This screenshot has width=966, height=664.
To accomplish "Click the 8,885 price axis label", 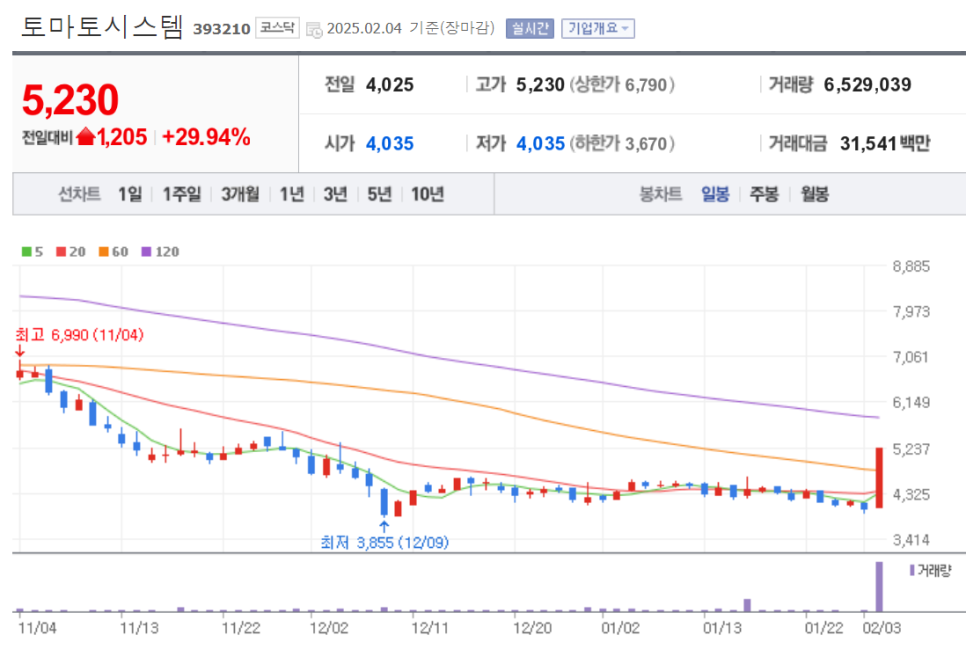I will click(911, 267).
